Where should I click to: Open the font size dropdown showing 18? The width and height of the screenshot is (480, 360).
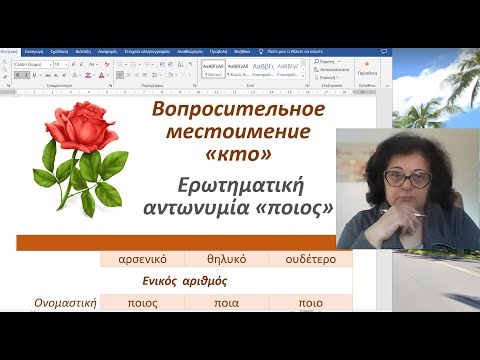tap(66, 64)
